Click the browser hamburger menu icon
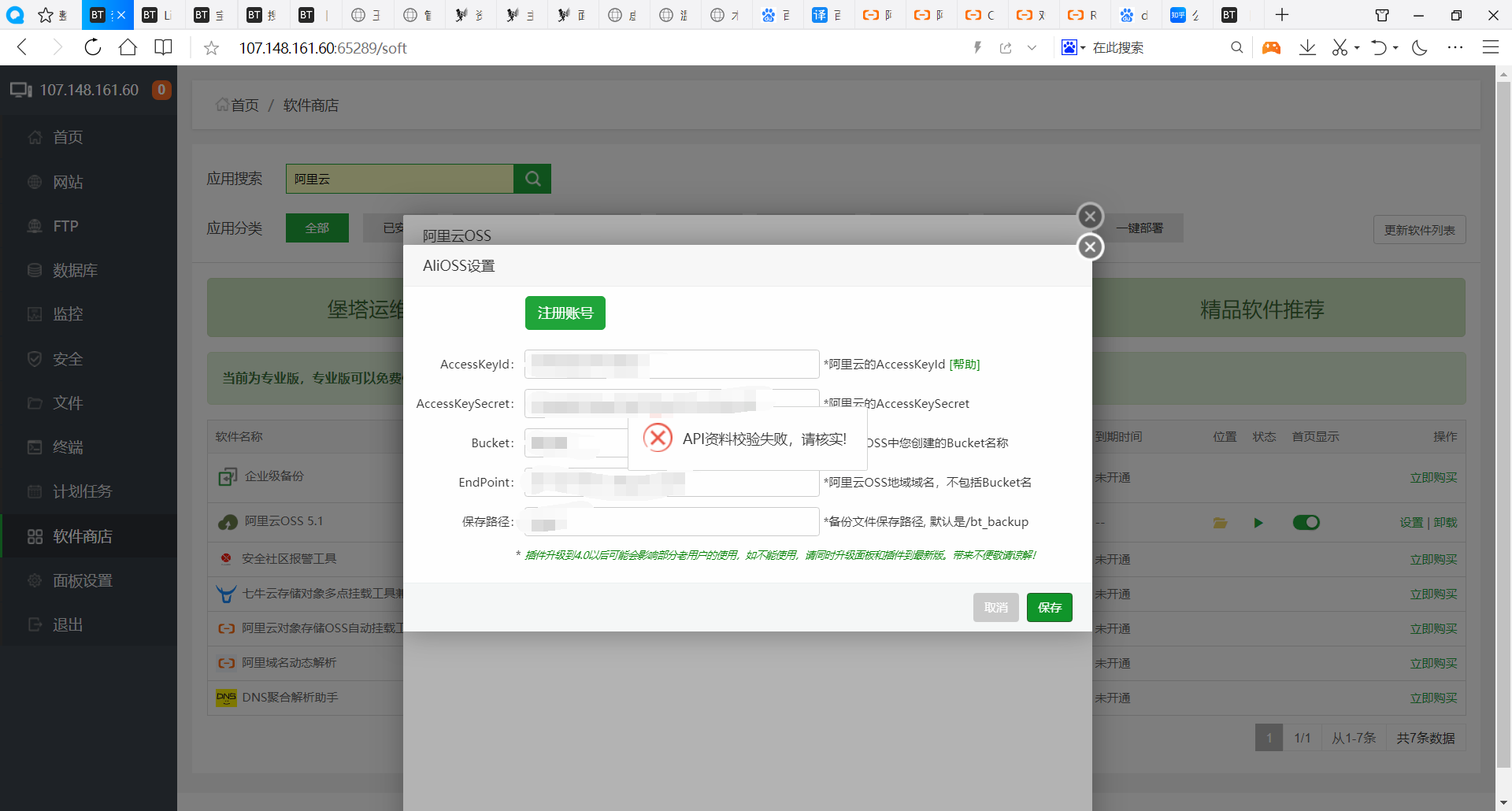 (1490, 47)
